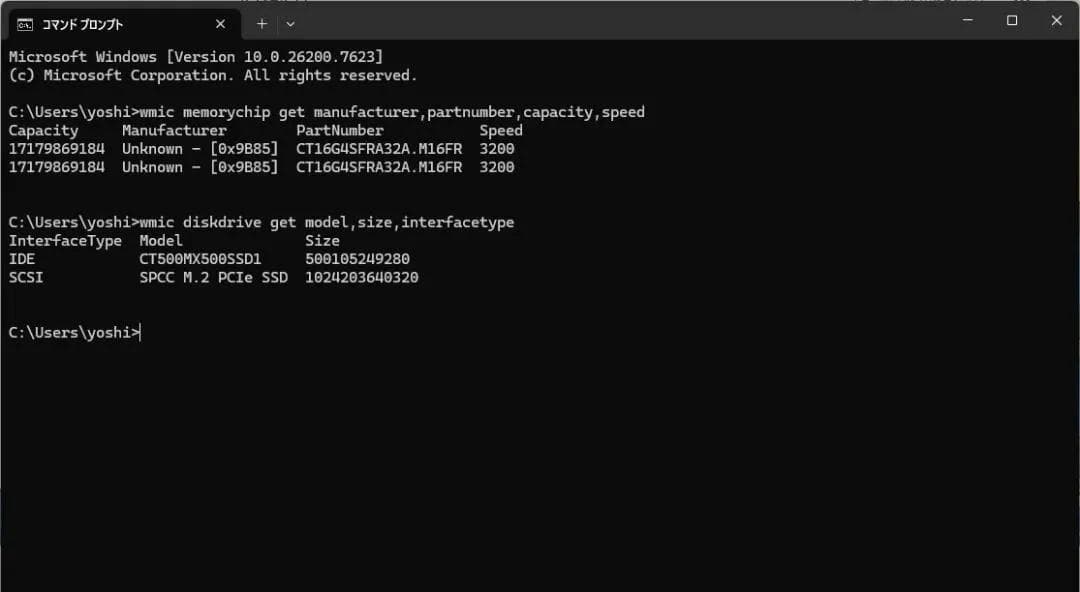Image resolution: width=1080 pixels, height=592 pixels.
Task: Expand the new tab profile dropdown chevron
Action: pyautogui.click(x=290, y=23)
